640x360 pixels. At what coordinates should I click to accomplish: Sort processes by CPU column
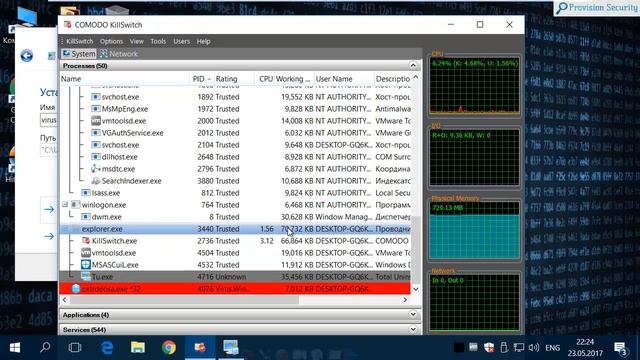tap(265, 79)
